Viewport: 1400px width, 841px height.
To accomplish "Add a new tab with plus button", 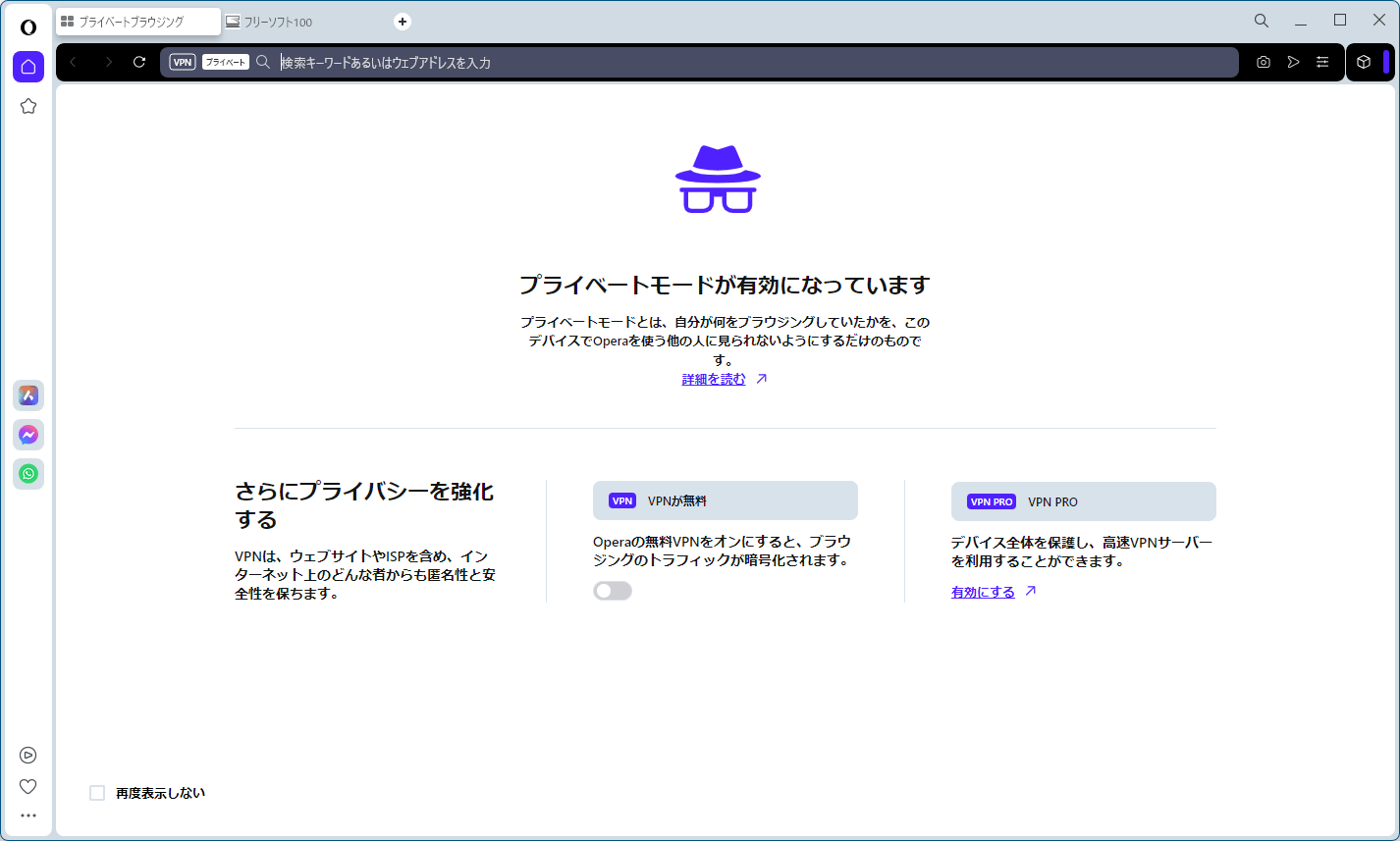I will pyautogui.click(x=403, y=22).
